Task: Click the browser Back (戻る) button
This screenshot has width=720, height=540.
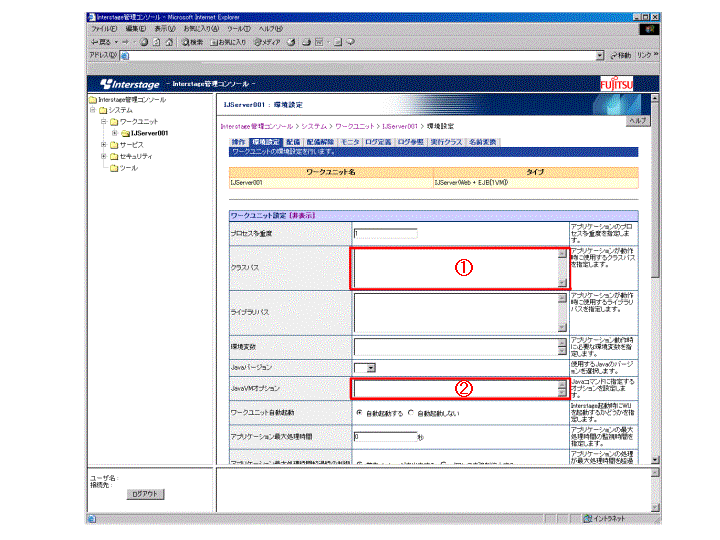Action: pyautogui.click(x=101, y=42)
